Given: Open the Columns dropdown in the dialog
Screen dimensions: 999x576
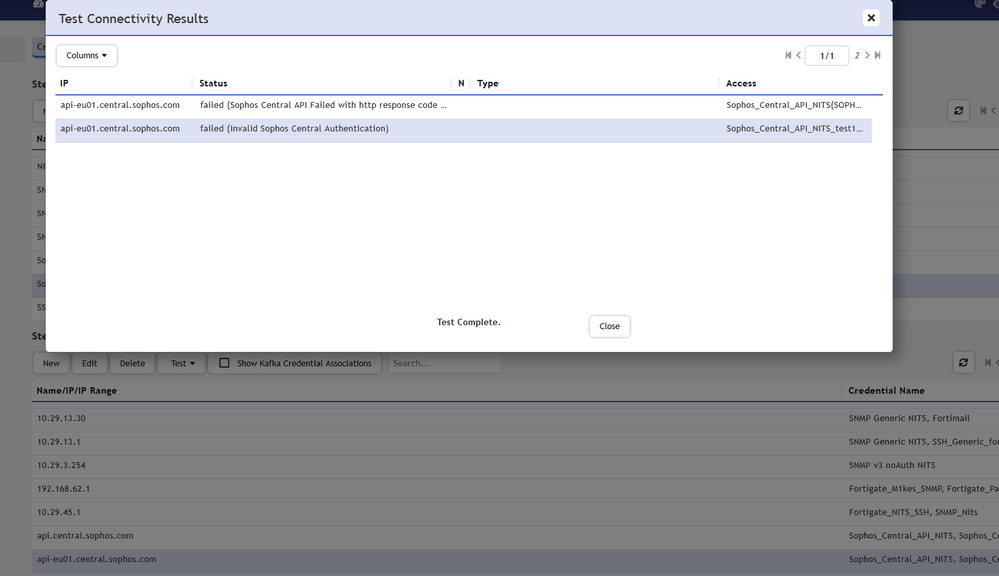Looking at the screenshot, I should pos(87,55).
